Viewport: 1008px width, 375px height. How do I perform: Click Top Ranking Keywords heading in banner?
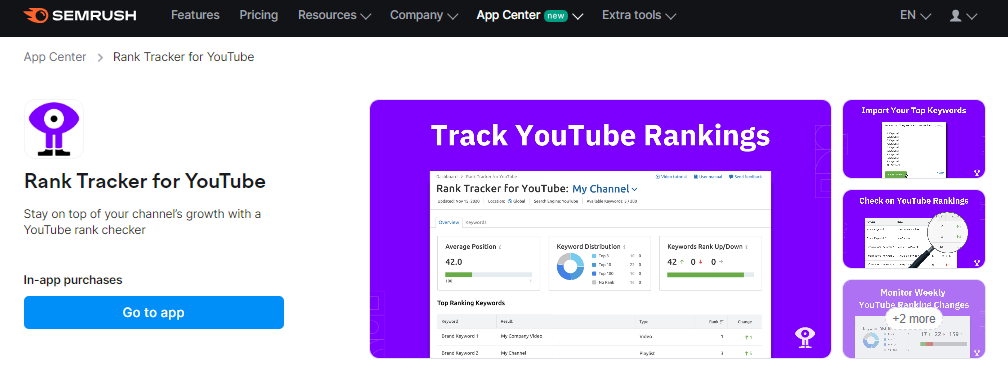click(x=471, y=302)
